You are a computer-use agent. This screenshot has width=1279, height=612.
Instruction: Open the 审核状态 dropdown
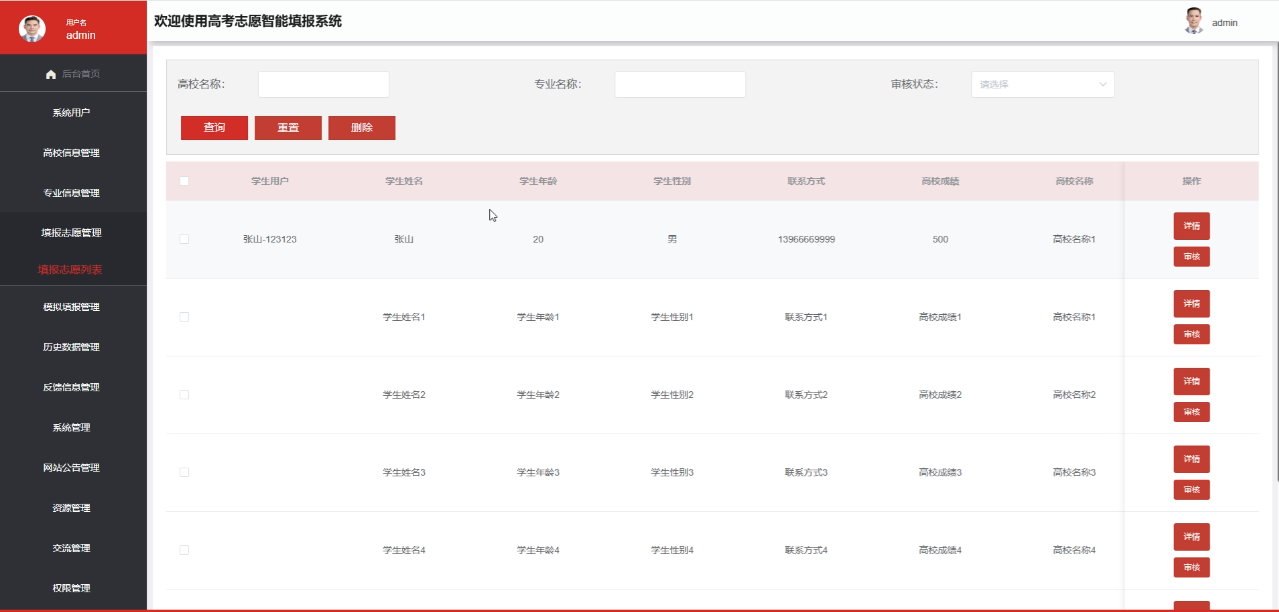1043,84
